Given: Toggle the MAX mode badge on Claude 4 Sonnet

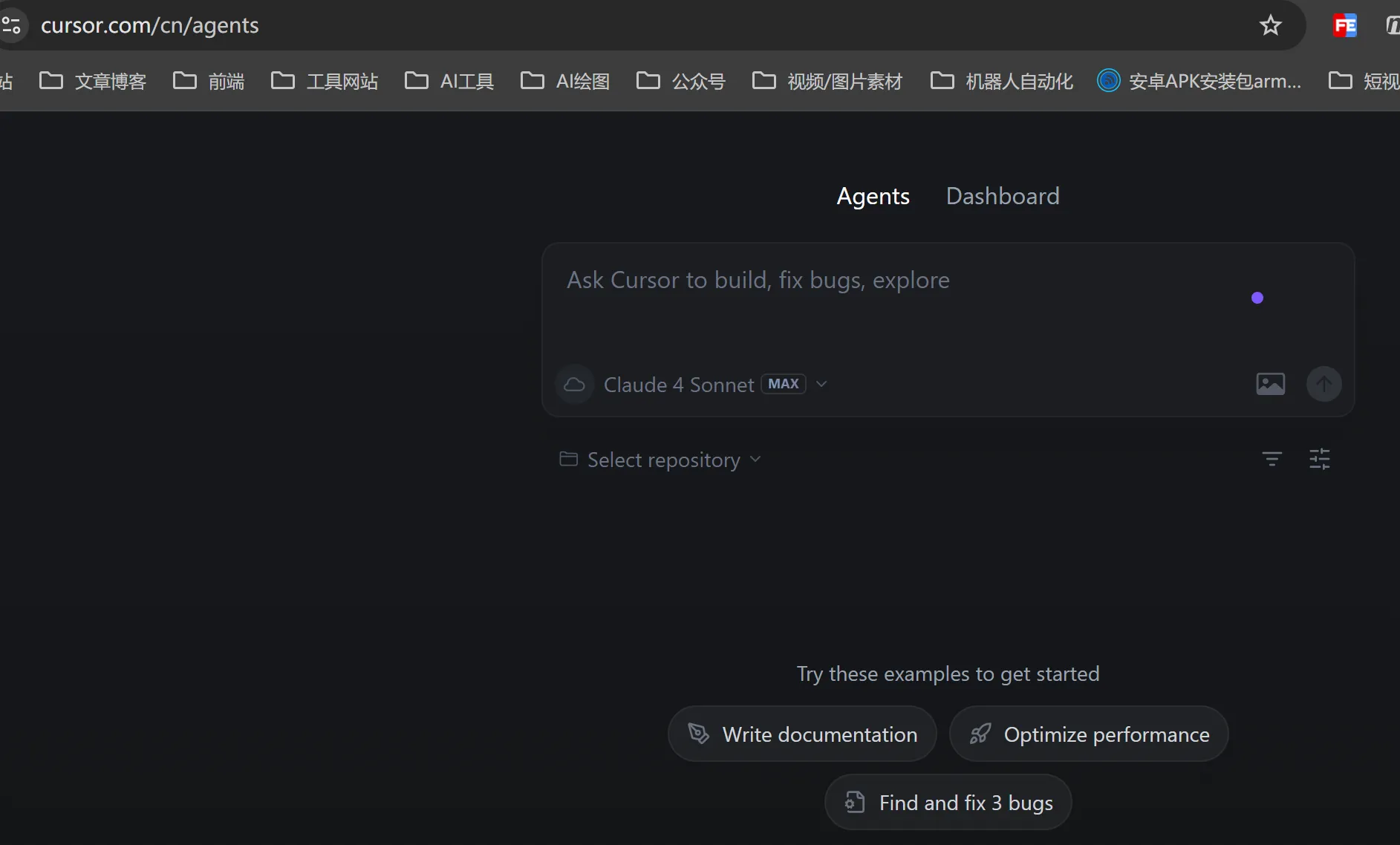Looking at the screenshot, I should click(783, 383).
